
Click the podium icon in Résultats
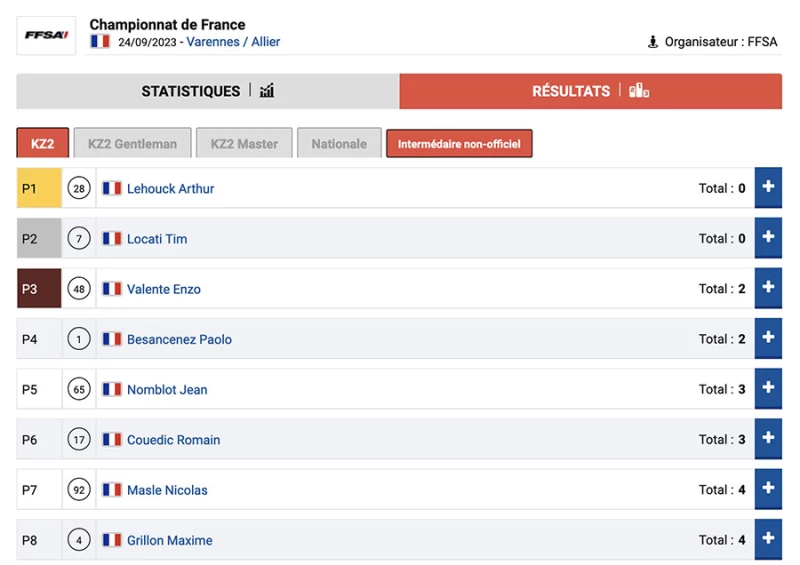click(639, 91)
